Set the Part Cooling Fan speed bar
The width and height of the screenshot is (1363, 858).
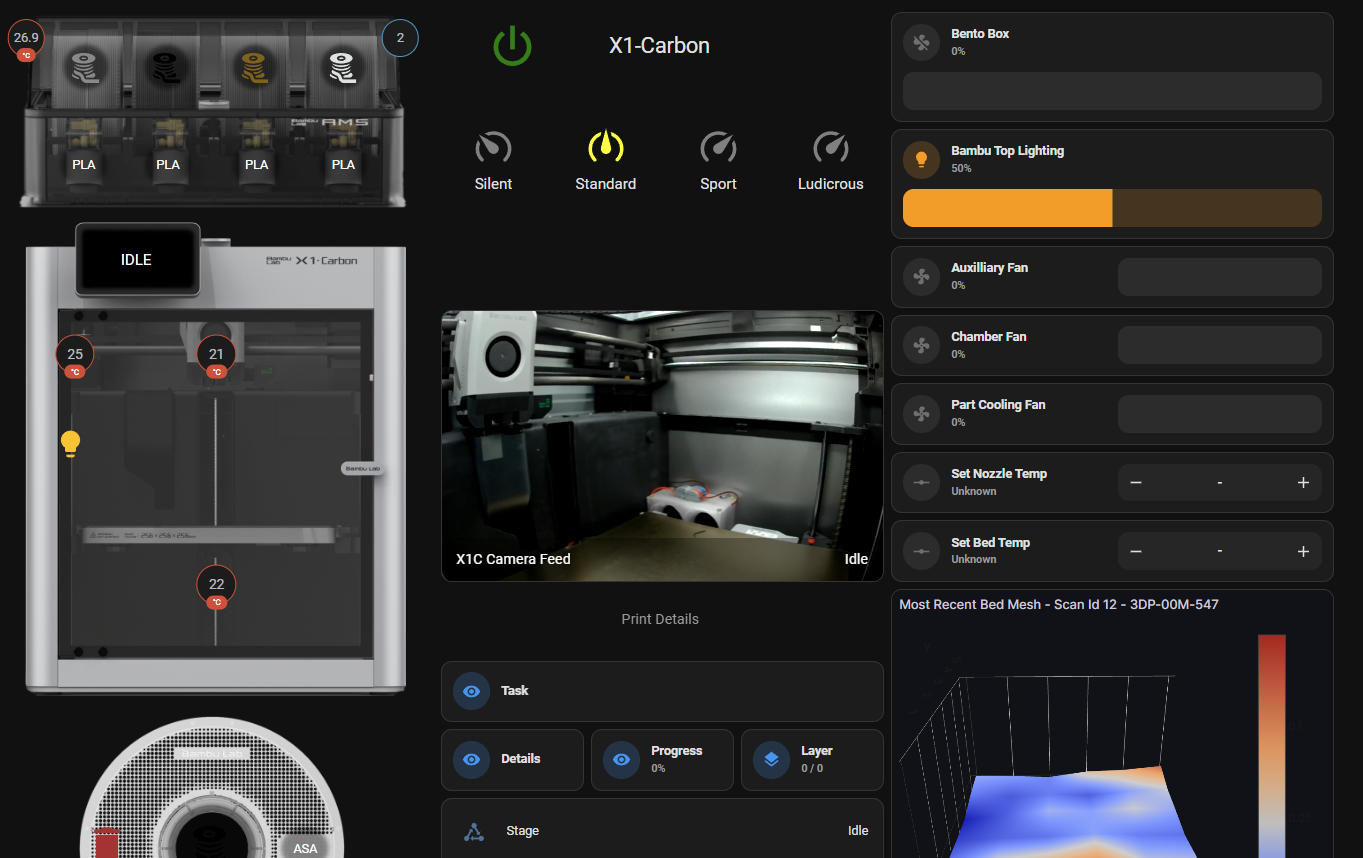1219,414
